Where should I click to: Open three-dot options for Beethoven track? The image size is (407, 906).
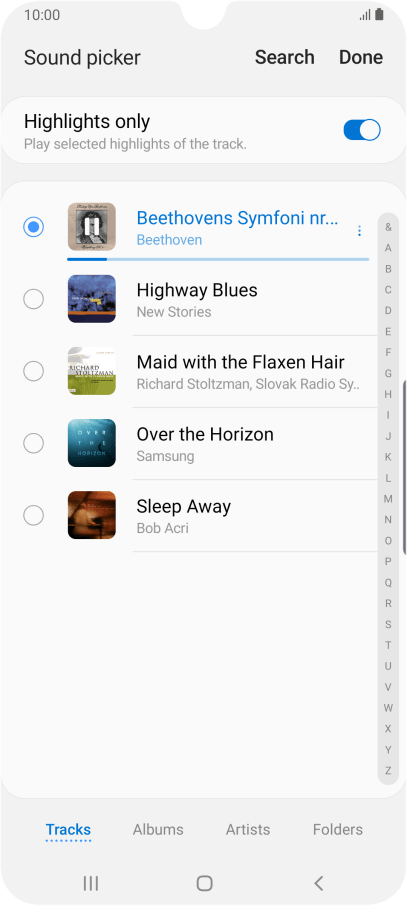point(360,231)
